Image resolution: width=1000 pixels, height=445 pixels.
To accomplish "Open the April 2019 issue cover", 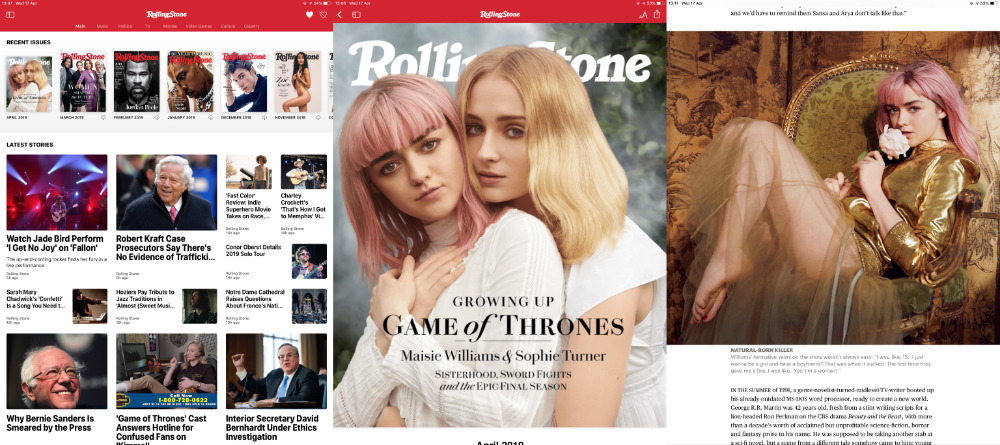I will [x=29, y=82].
